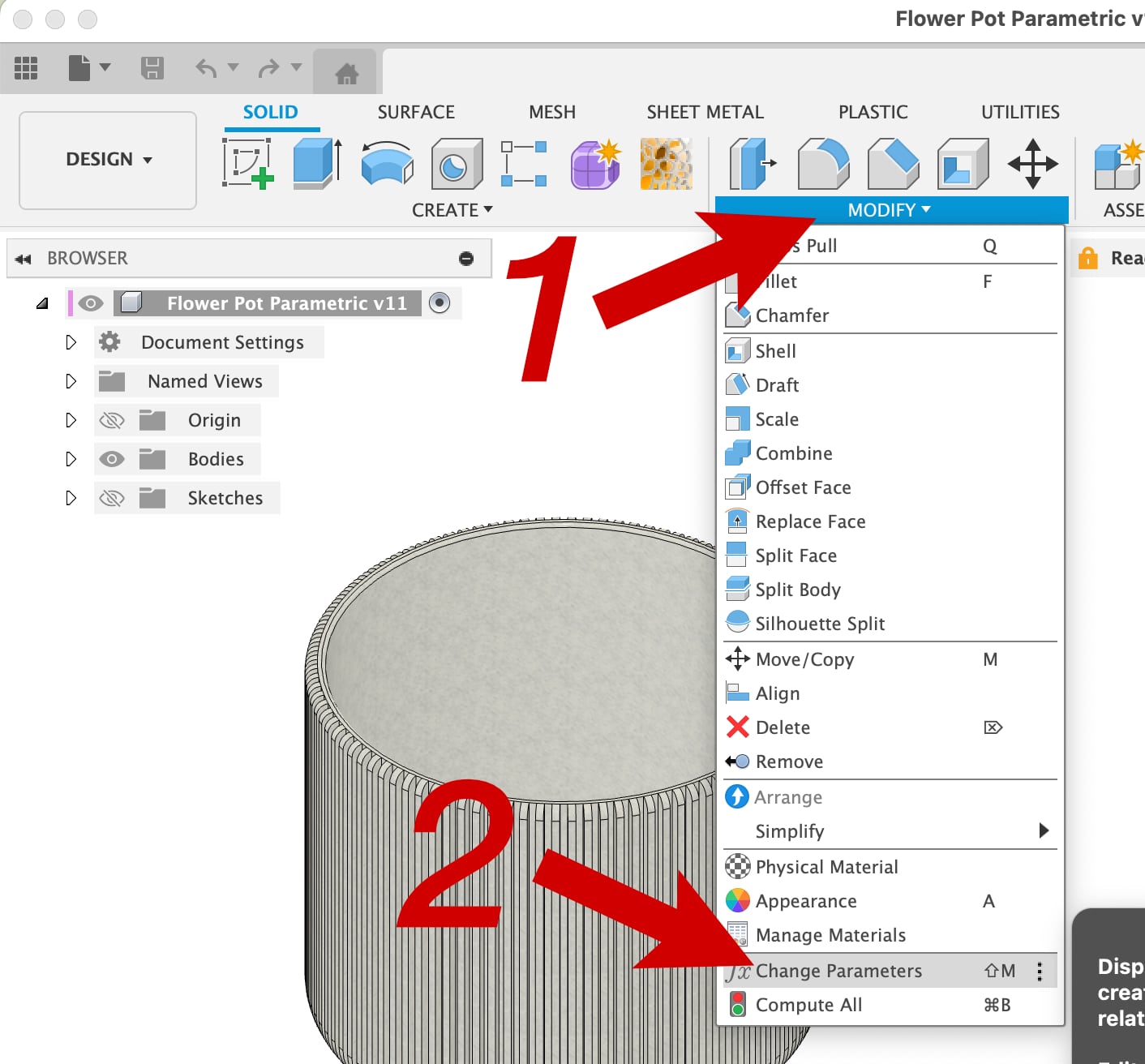1145x1064 pixels.
Task: Select the Revolve tool
Action: (387, 163)
